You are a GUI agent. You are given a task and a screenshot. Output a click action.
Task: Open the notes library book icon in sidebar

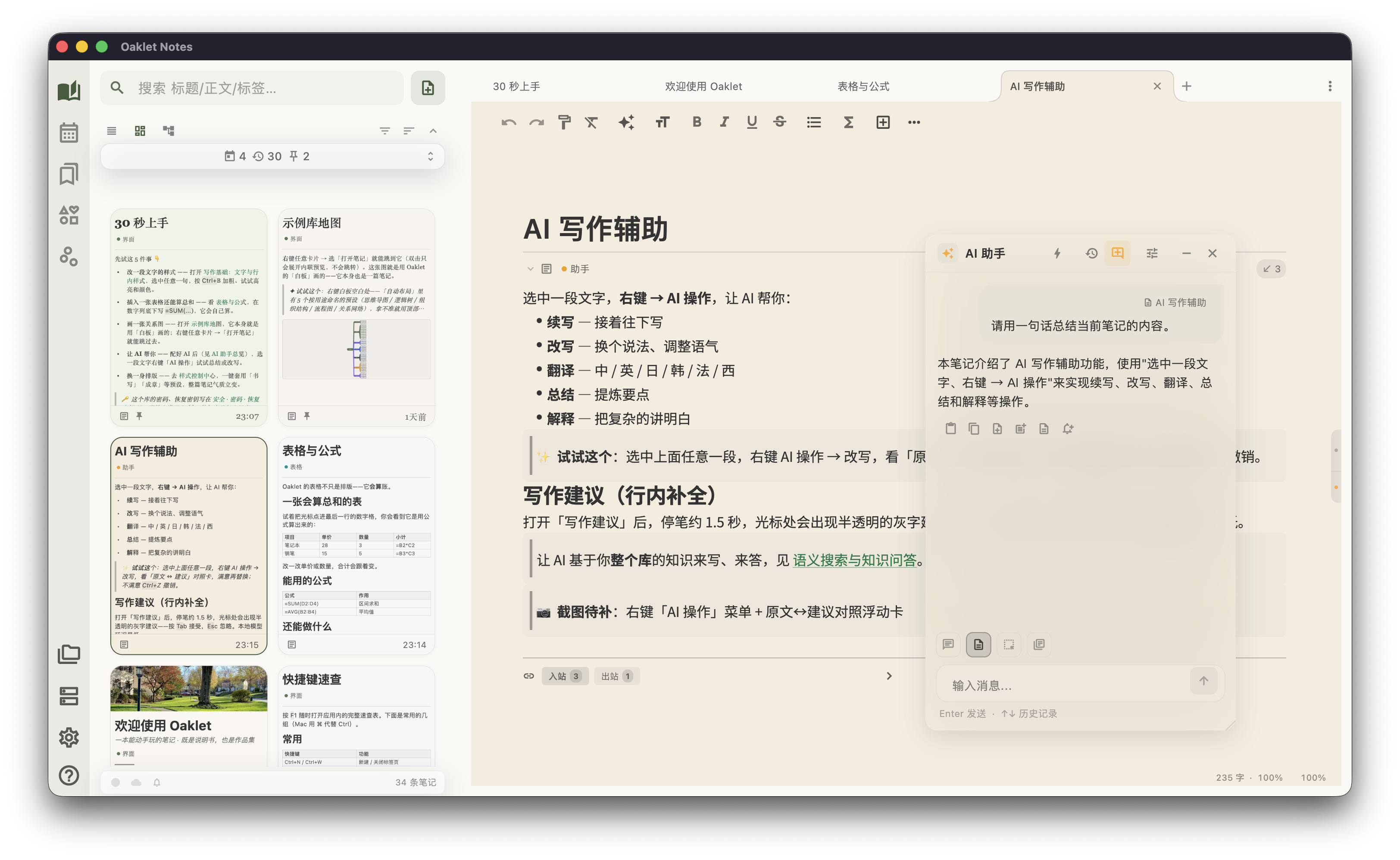tap(69, 91)
